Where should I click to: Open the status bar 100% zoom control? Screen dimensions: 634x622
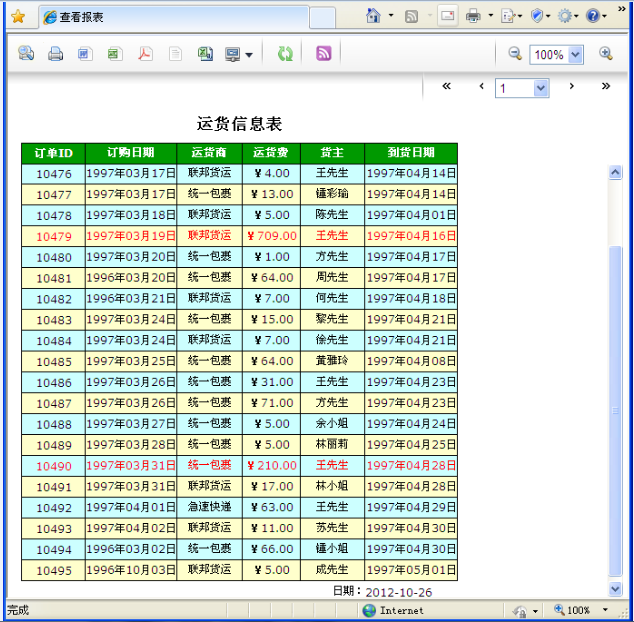tap(581, 610)
